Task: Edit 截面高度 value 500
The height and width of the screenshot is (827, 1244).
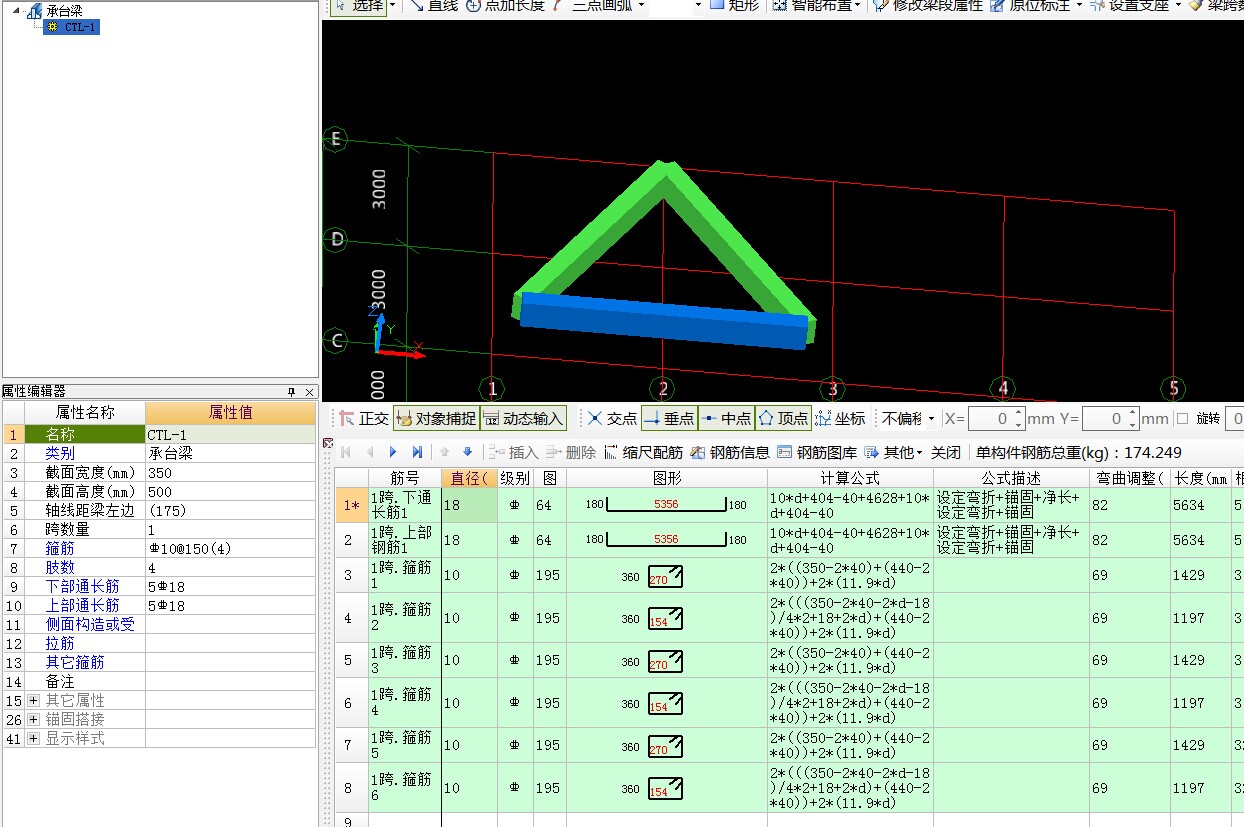Action: coord(230,491)
